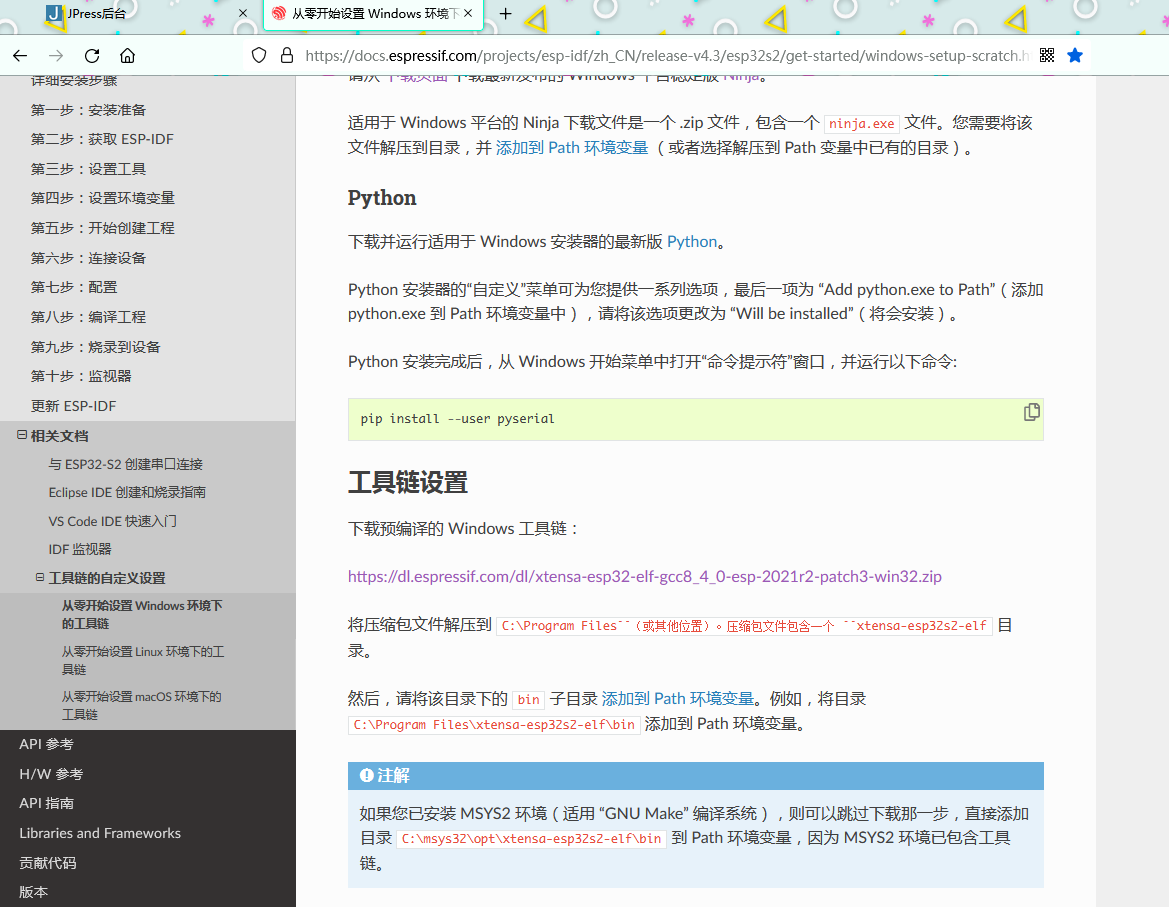
Task: Open the tracking protection shield icon
Action: [x=259, y=55]
